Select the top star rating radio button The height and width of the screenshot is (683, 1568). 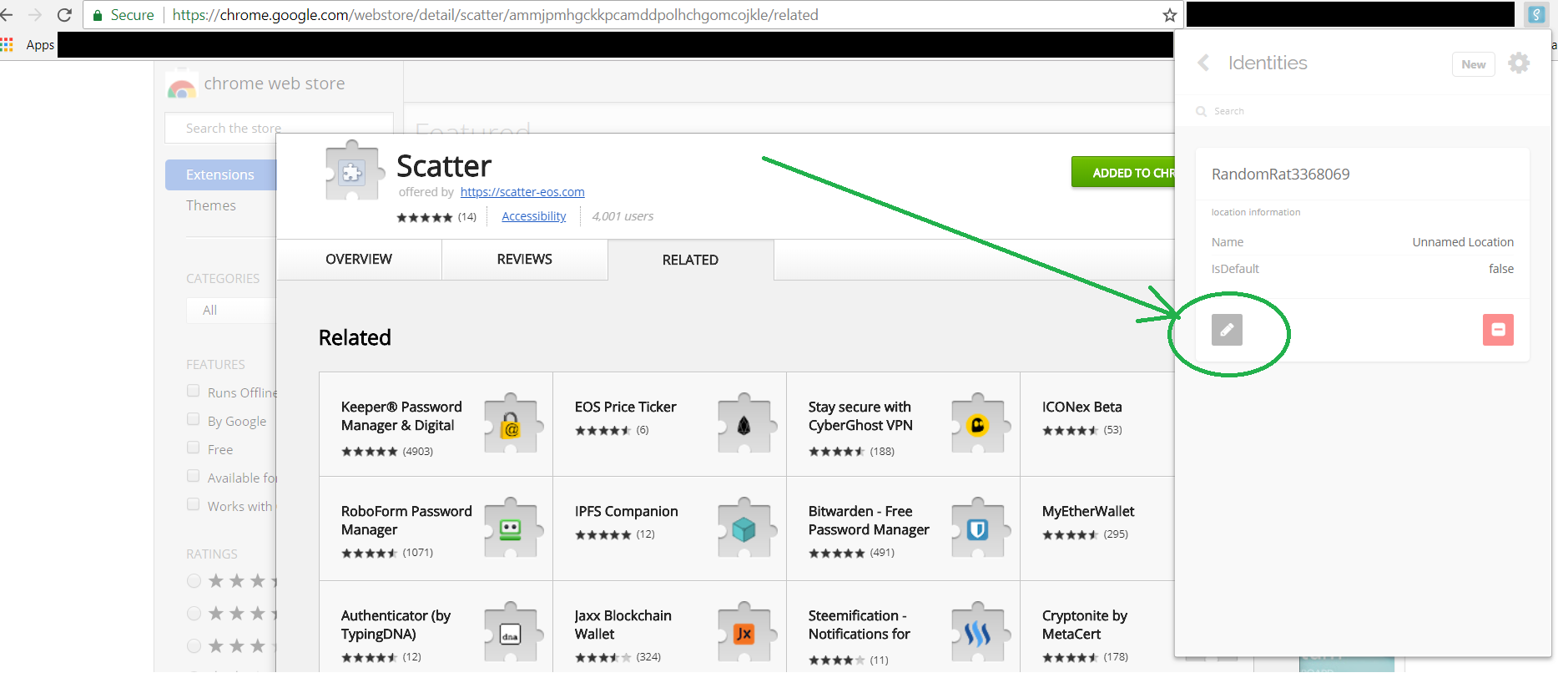[194, 580]
